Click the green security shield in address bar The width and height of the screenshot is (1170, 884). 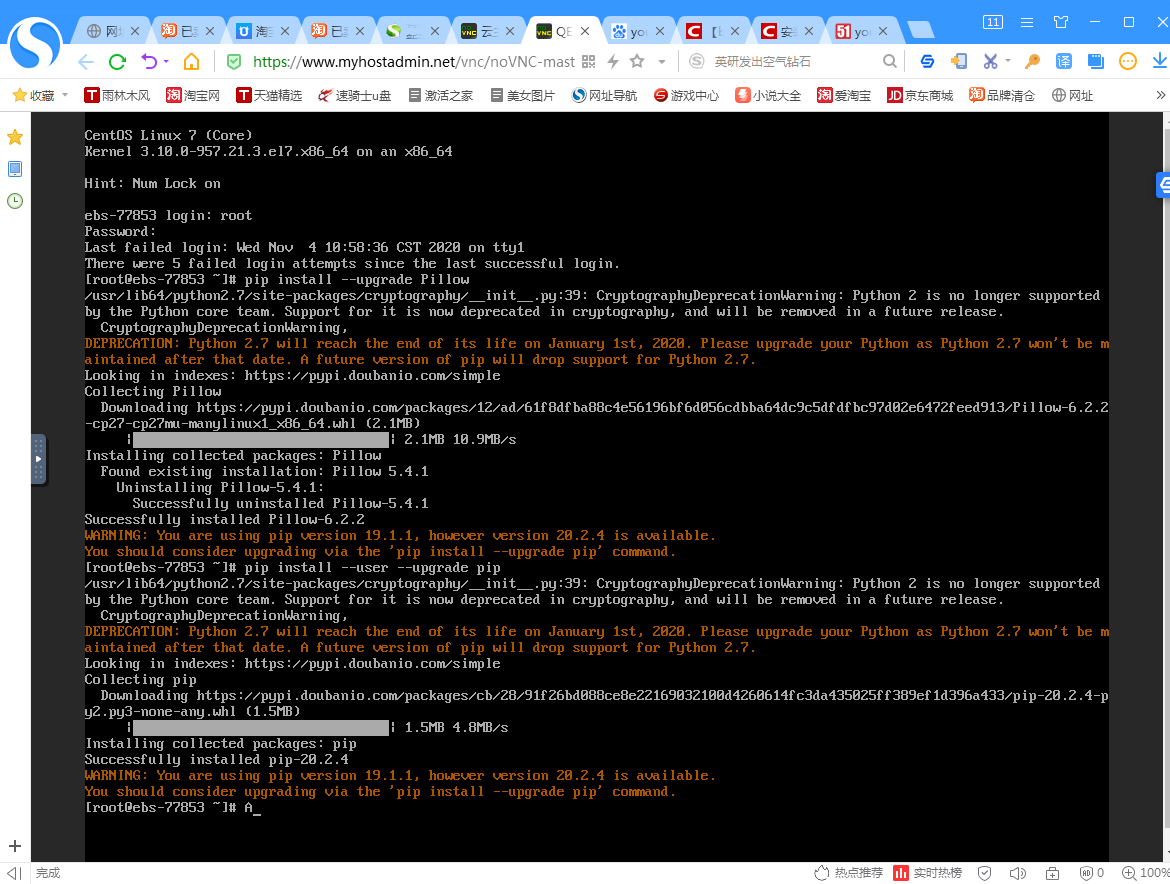pyautogui.click(x=234, y=61)
